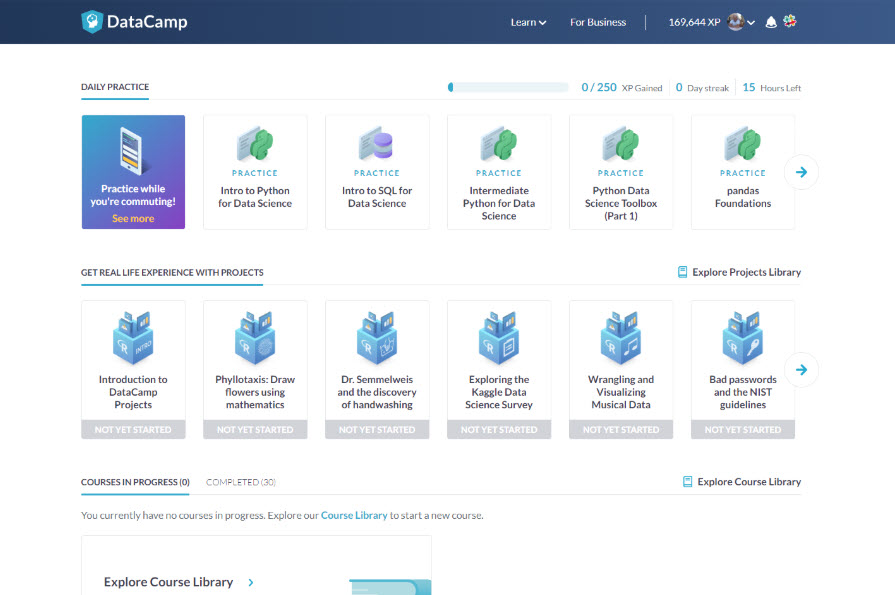Select the Courses in Progress tab
Screen dimensions: 895x595
(135, 482)
